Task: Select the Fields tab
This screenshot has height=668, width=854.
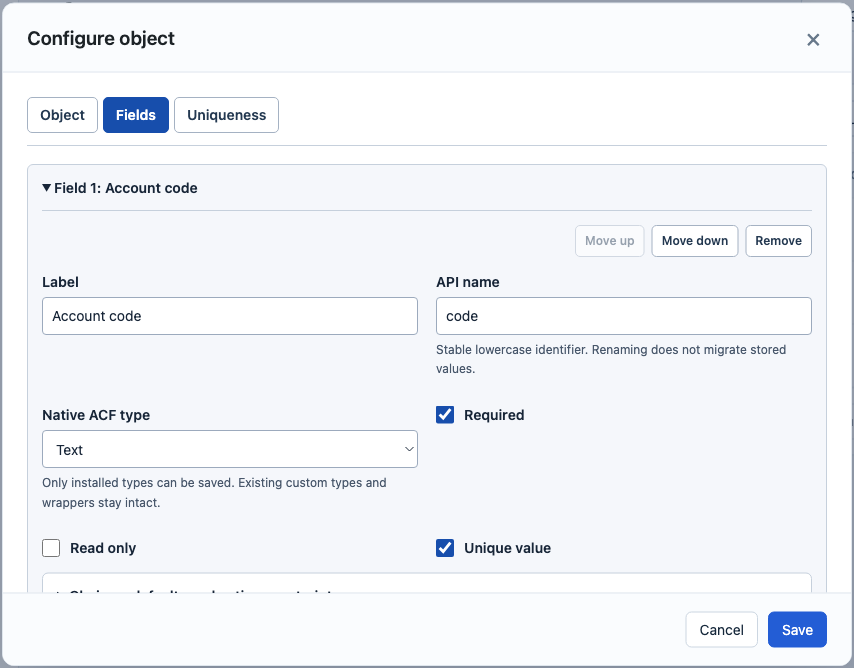Action: (136, 115)
